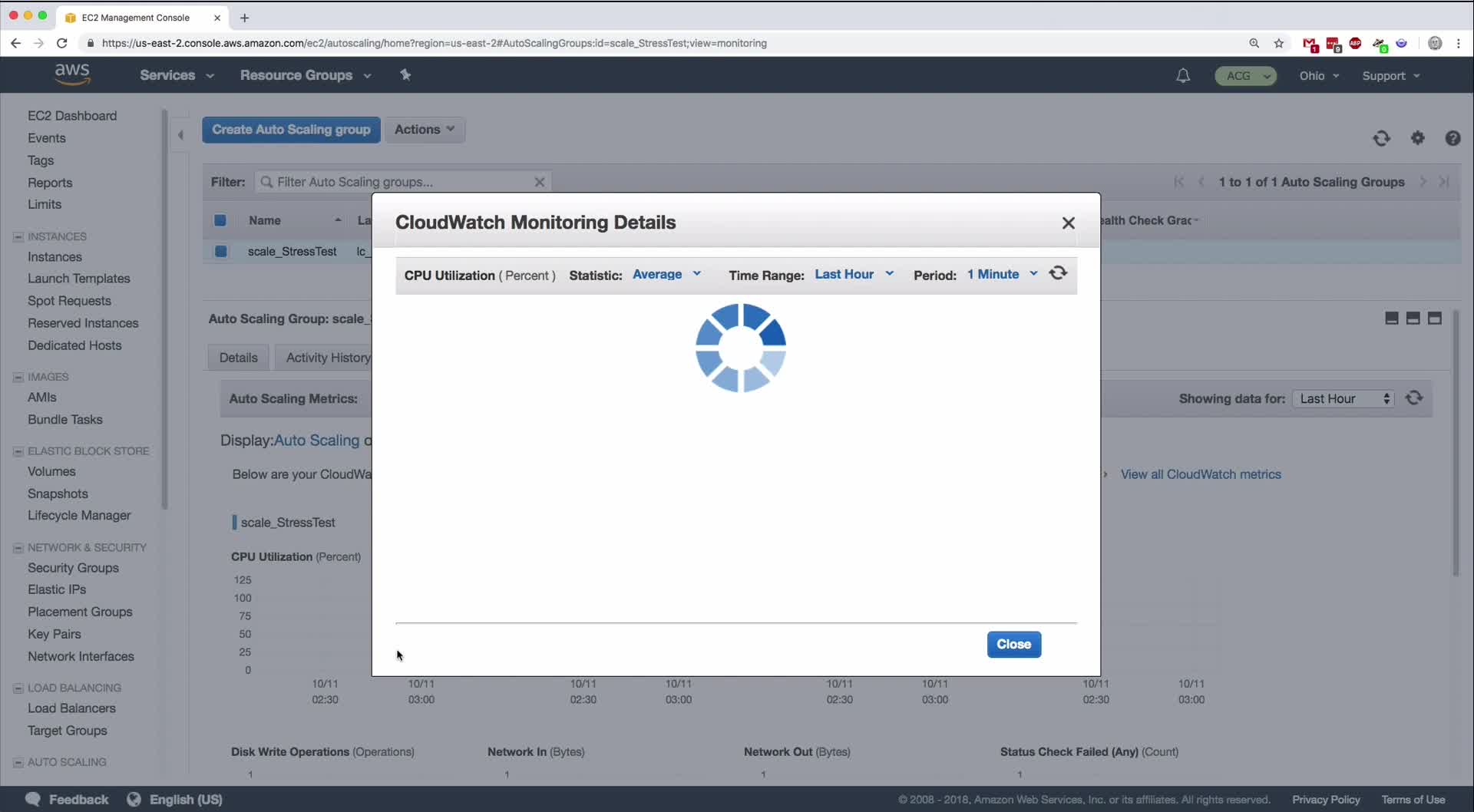Viewport: 1474px width, 812px height.
Task: Open the Ohio region selector
Action: [x=1319, y=75]
